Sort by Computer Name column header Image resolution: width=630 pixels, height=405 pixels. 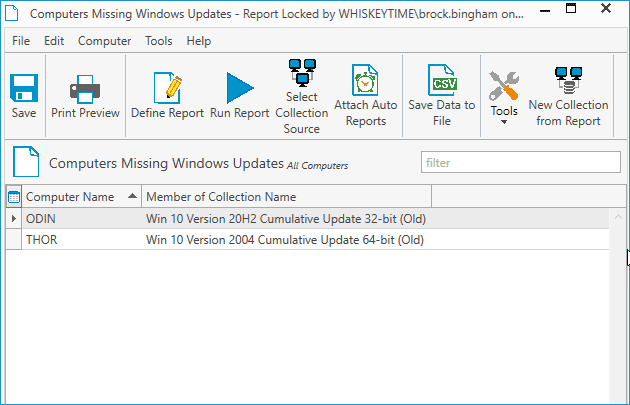(82, 196)
